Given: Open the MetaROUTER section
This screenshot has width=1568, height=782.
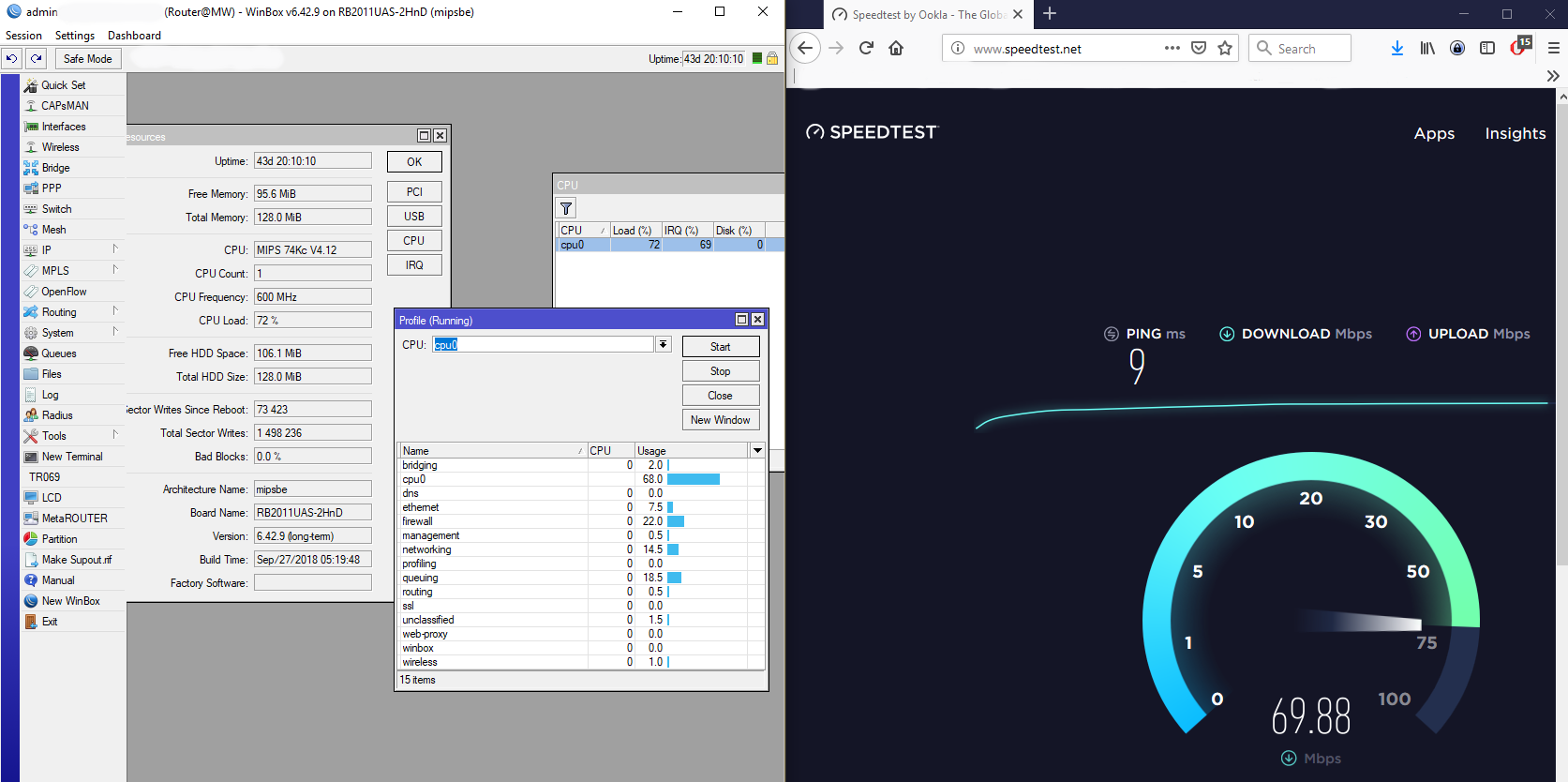Looking at the screenshot, I should pyautogui.click(x=74, y=519).
